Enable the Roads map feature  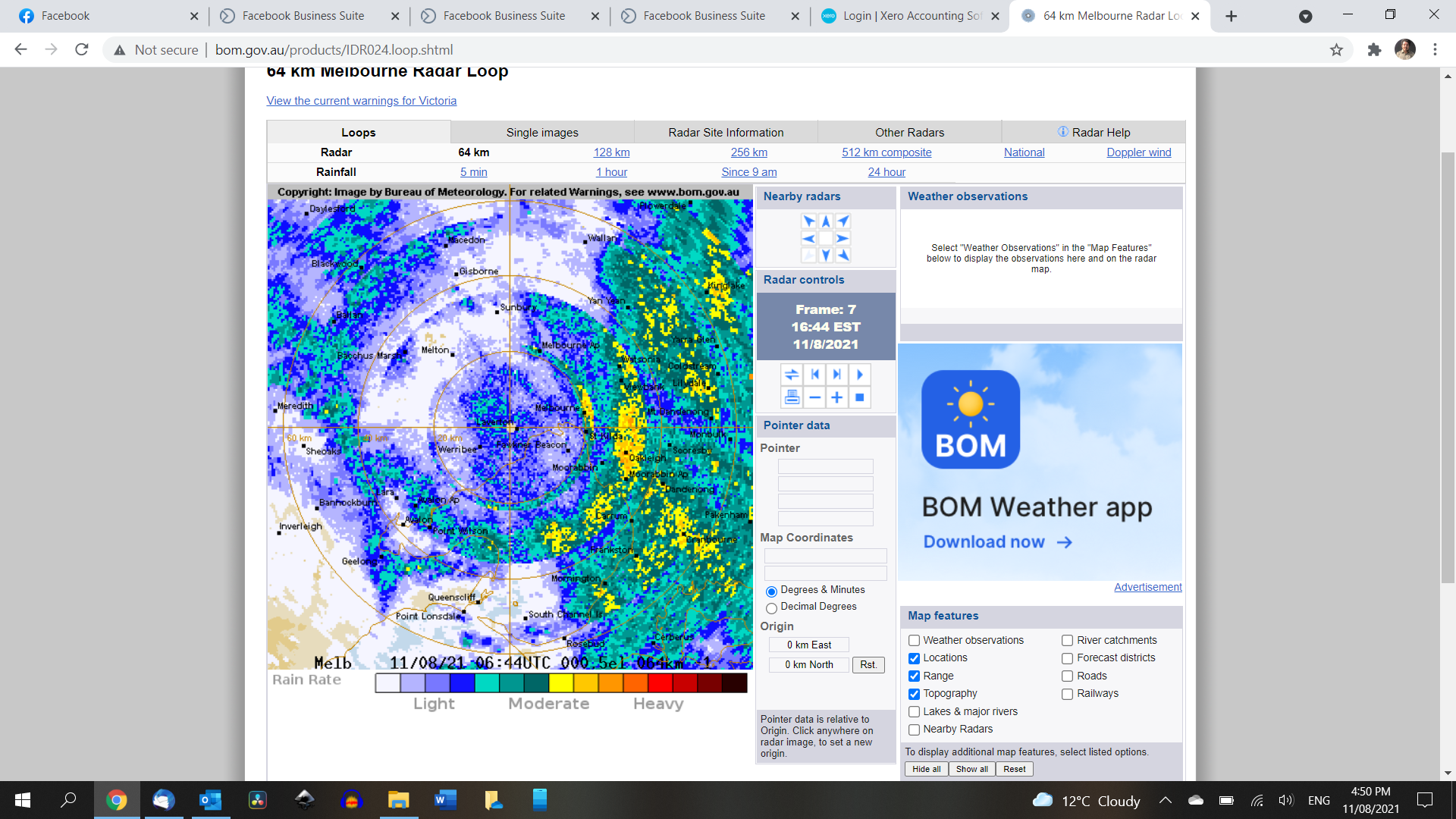[1067, 676]
